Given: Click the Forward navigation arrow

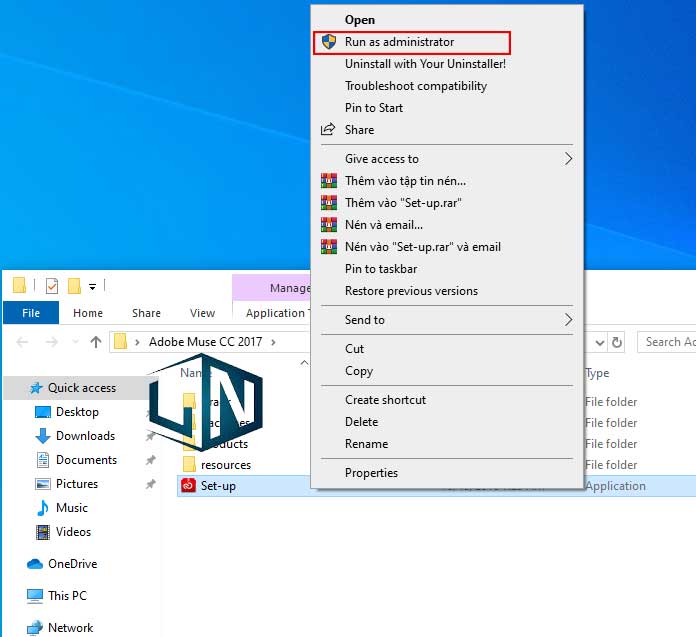Looking at the screenshot, I should pyautogui.click(x=51, y=342).
